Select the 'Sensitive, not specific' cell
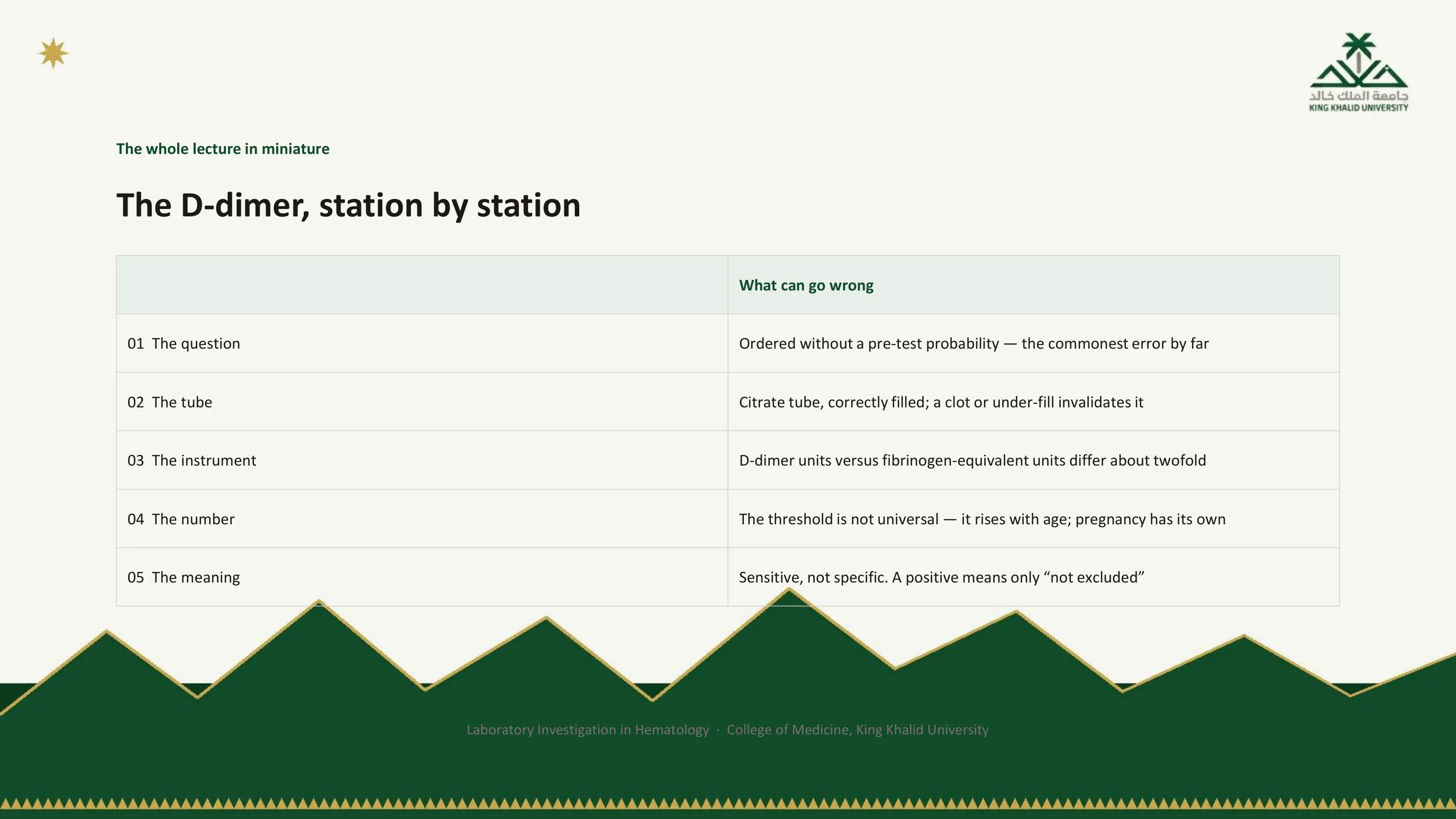 coord(1033,577)
